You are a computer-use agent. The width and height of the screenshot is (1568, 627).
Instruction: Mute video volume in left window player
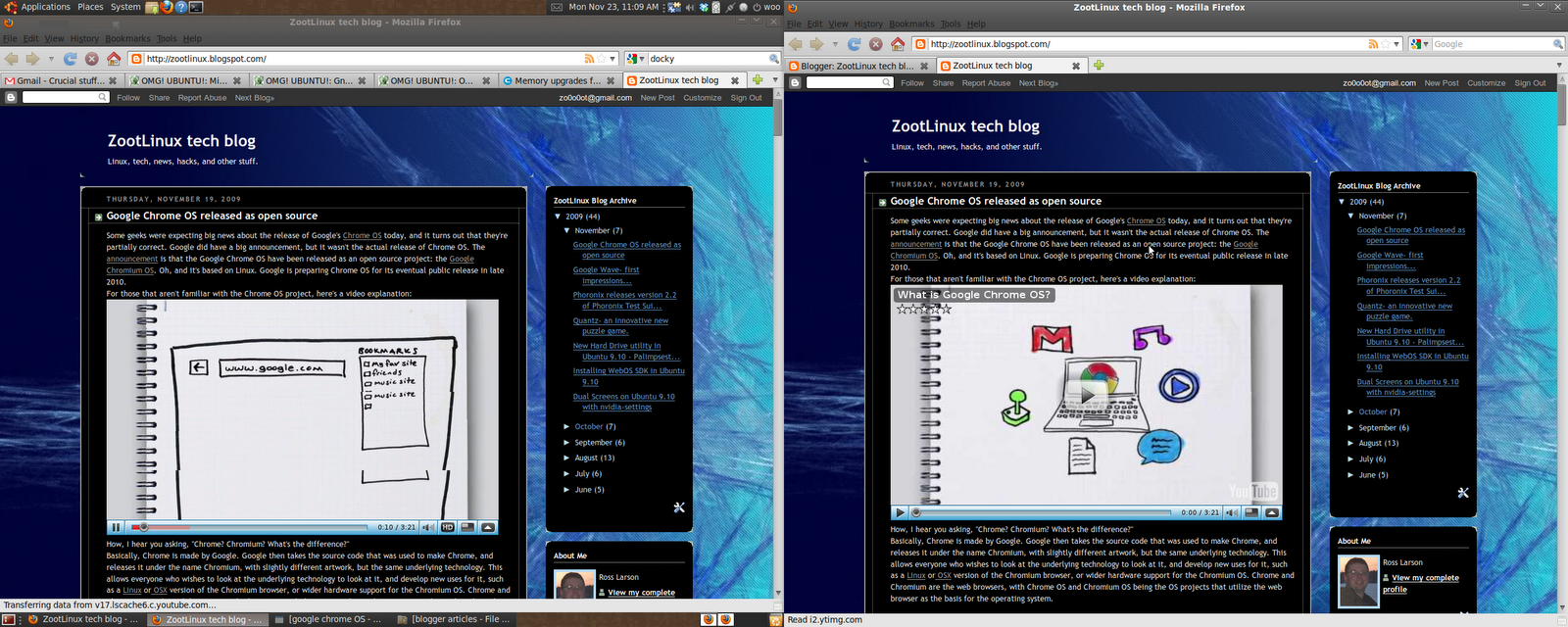tap(427, 527)
